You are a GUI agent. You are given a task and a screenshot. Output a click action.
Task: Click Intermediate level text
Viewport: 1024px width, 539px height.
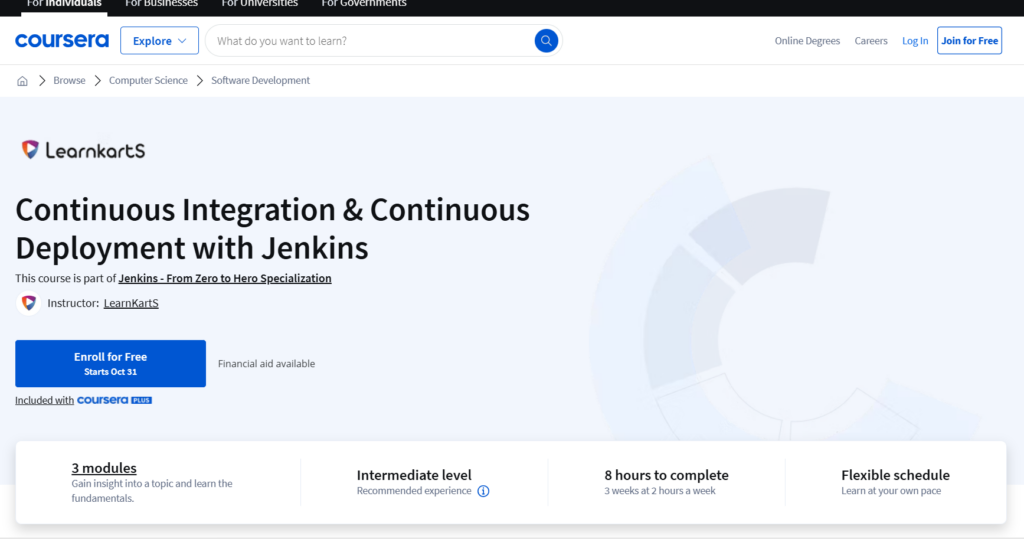point(414,475)
